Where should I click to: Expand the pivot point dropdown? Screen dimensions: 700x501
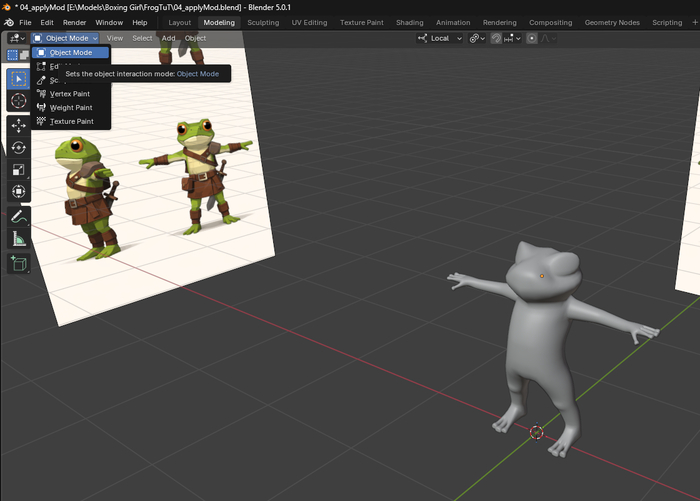tap(477, 38)
